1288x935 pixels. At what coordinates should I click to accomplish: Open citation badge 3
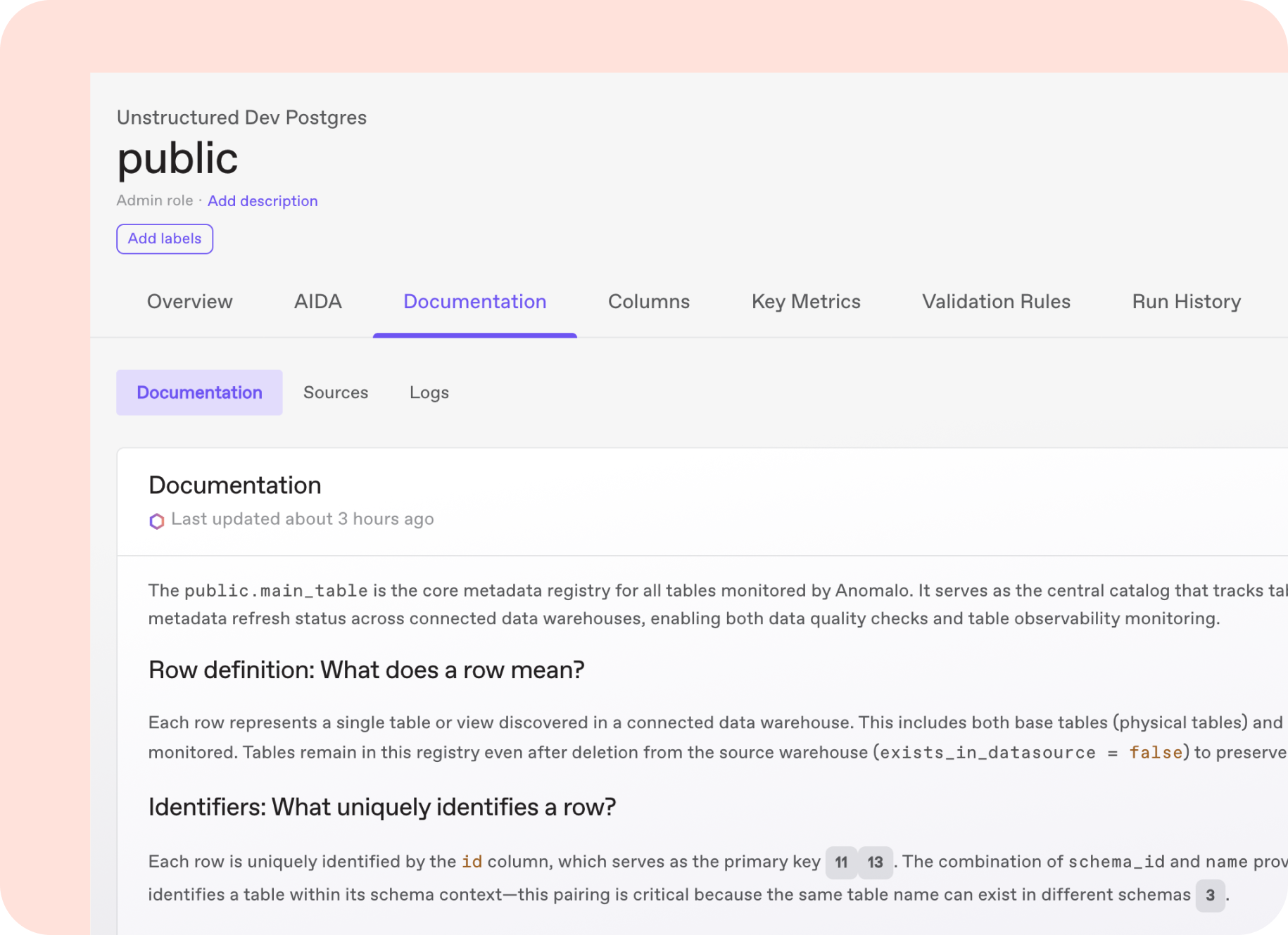click(1210, 896)
